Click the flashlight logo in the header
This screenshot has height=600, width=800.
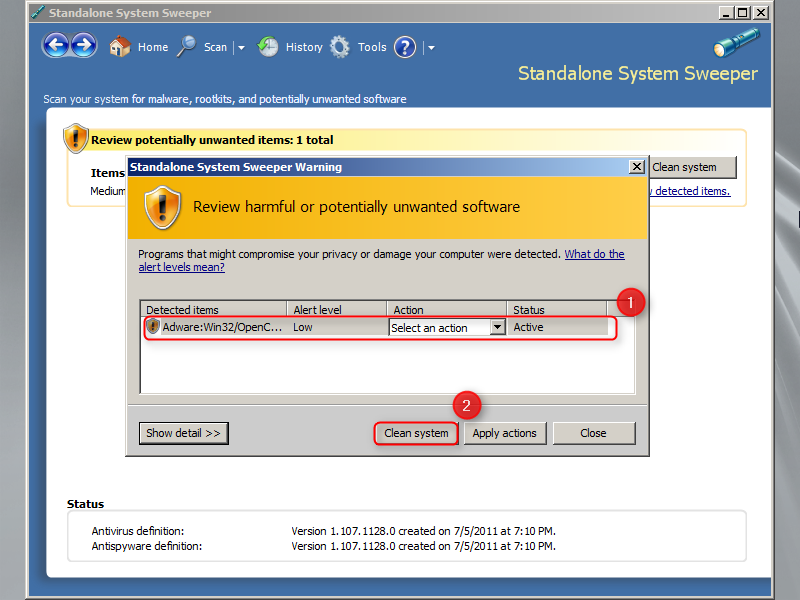736,44
